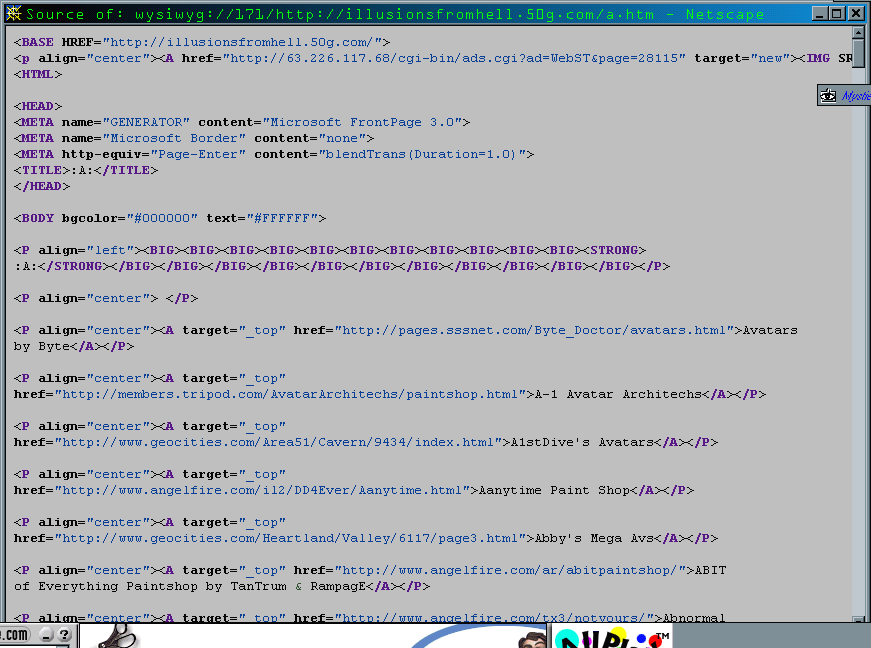Click the <HTML> tag line
This screenshot has height=648, width=871.
coord(38,74)
